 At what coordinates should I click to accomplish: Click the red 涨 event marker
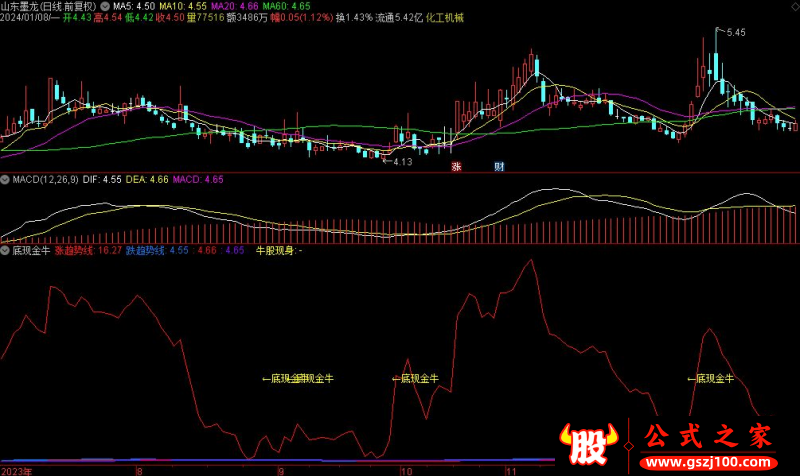[456, 167]
